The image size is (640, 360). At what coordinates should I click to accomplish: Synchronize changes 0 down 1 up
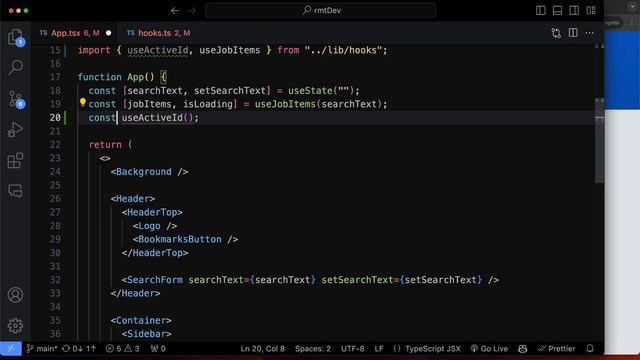pos(79,349)
